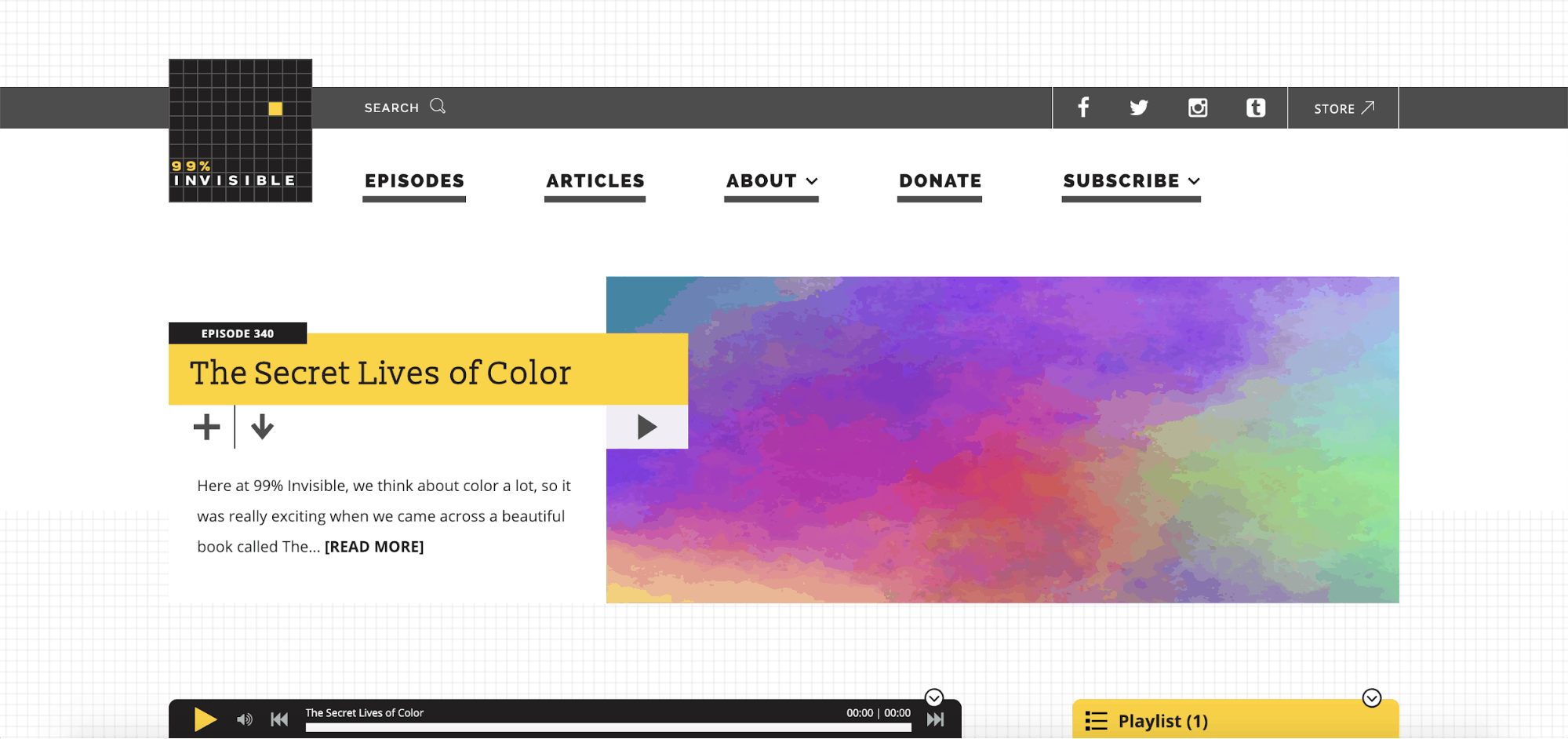Skip to the next track

coord(936,720)
